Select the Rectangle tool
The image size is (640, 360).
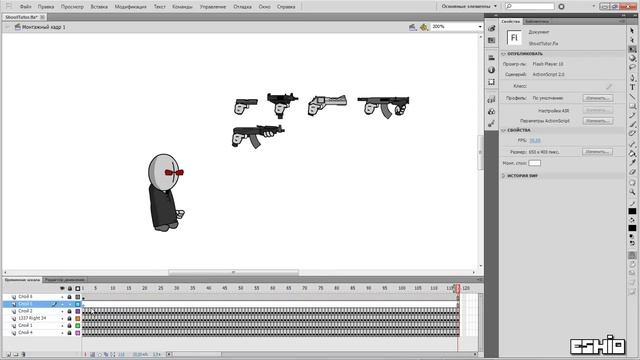click(632, 106)
